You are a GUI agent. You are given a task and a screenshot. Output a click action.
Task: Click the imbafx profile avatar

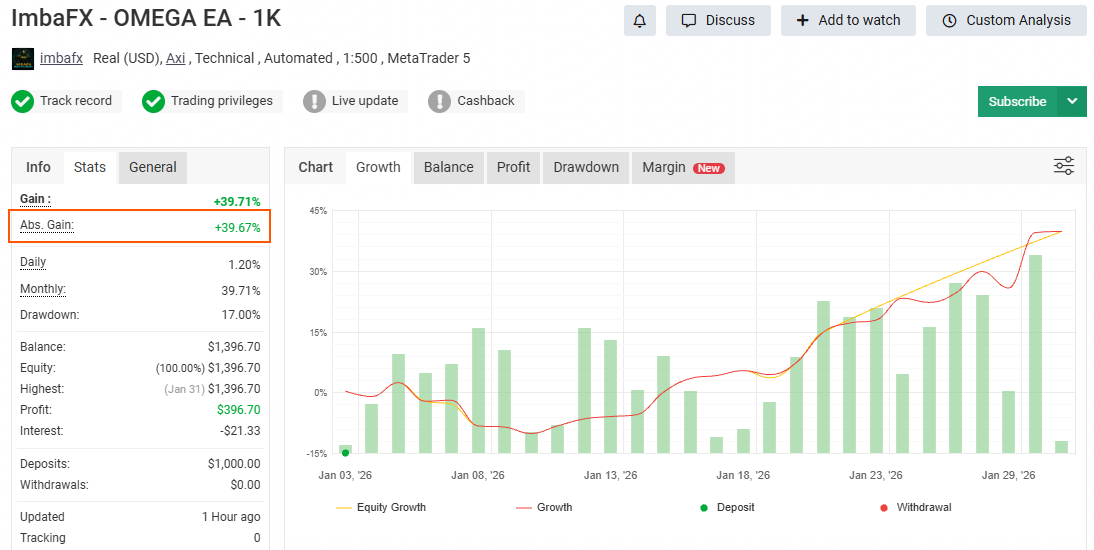pyautogui.click(x=23, y=59)
